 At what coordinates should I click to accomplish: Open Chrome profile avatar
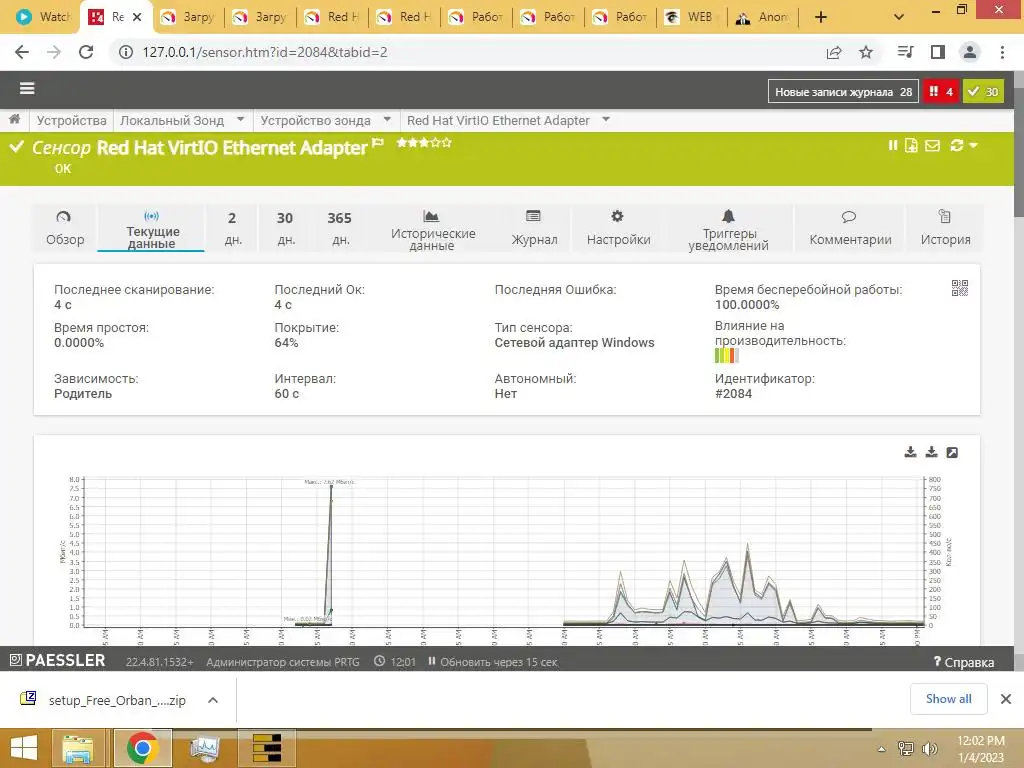(x=970, y=52)
